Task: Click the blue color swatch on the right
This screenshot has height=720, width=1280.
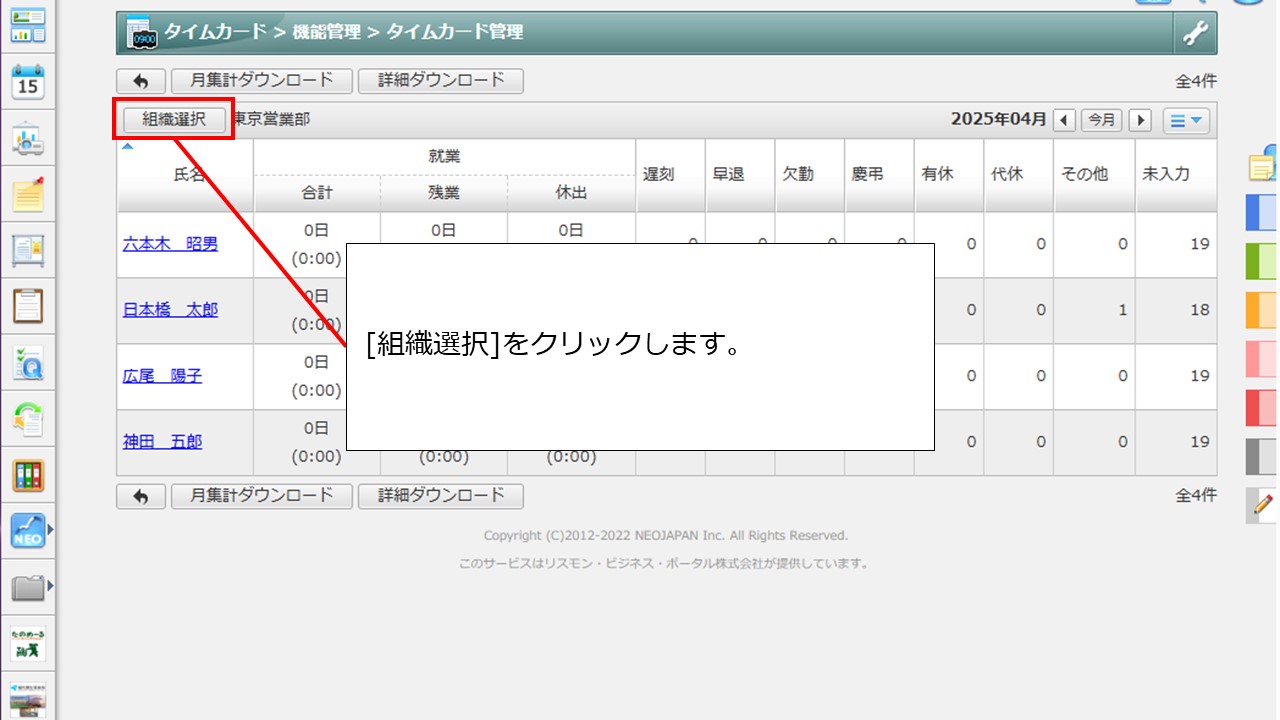Action: click(x=1259, y=212)
